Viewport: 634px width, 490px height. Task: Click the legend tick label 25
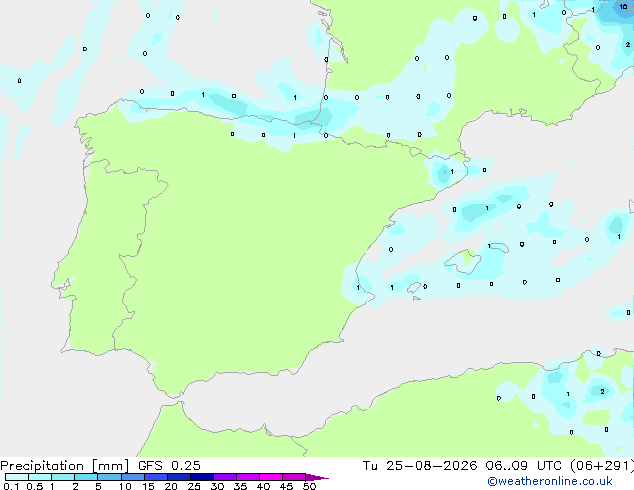pyautogui.click(x=194, y=486)
